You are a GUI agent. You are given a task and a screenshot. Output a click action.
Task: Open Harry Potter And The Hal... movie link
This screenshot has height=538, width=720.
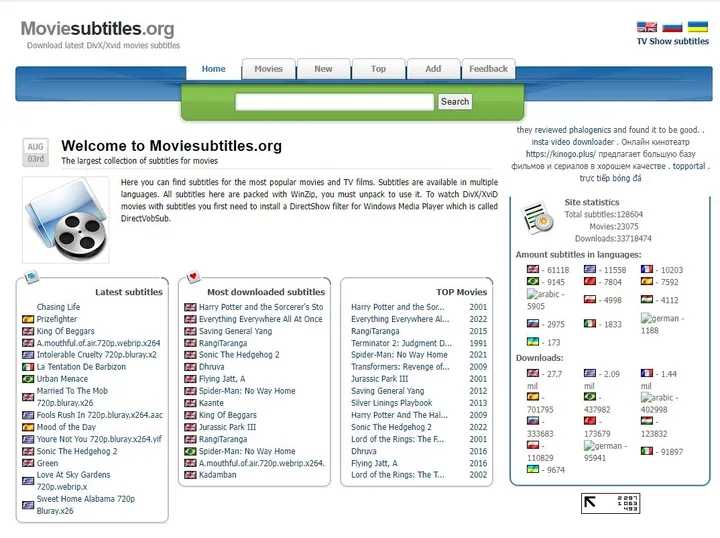[399, 415]
